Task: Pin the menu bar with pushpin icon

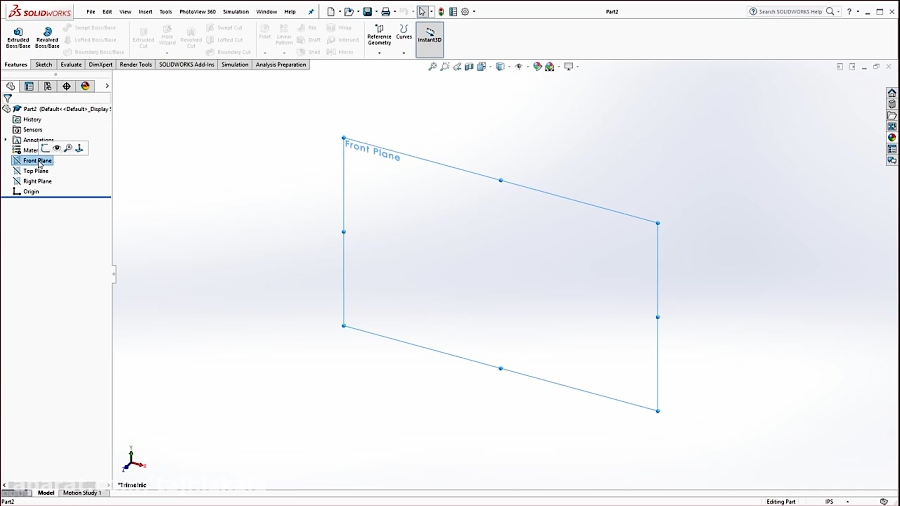Action: [x=311, y=11]
